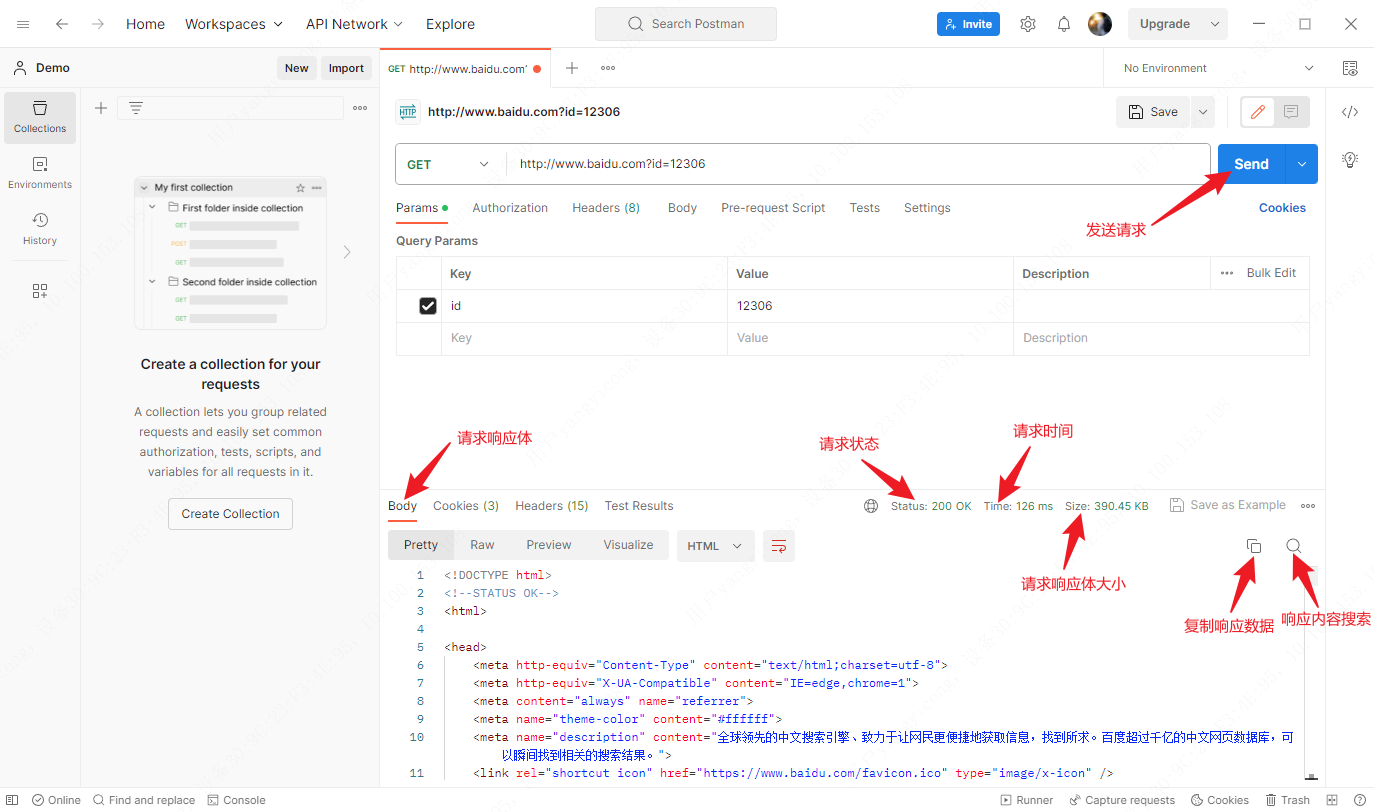Open Find and replace in status bar
Image resolution: width=1374 pixels, height=812 pixels.
click(144, 800)
